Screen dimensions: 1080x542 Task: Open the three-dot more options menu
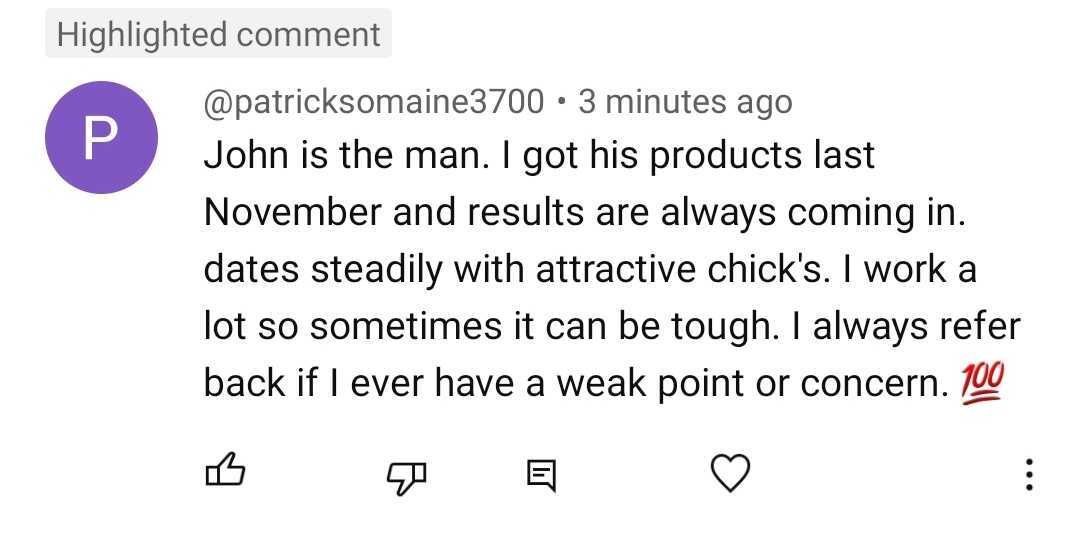pyautogui.click(x=1029, y=474)
